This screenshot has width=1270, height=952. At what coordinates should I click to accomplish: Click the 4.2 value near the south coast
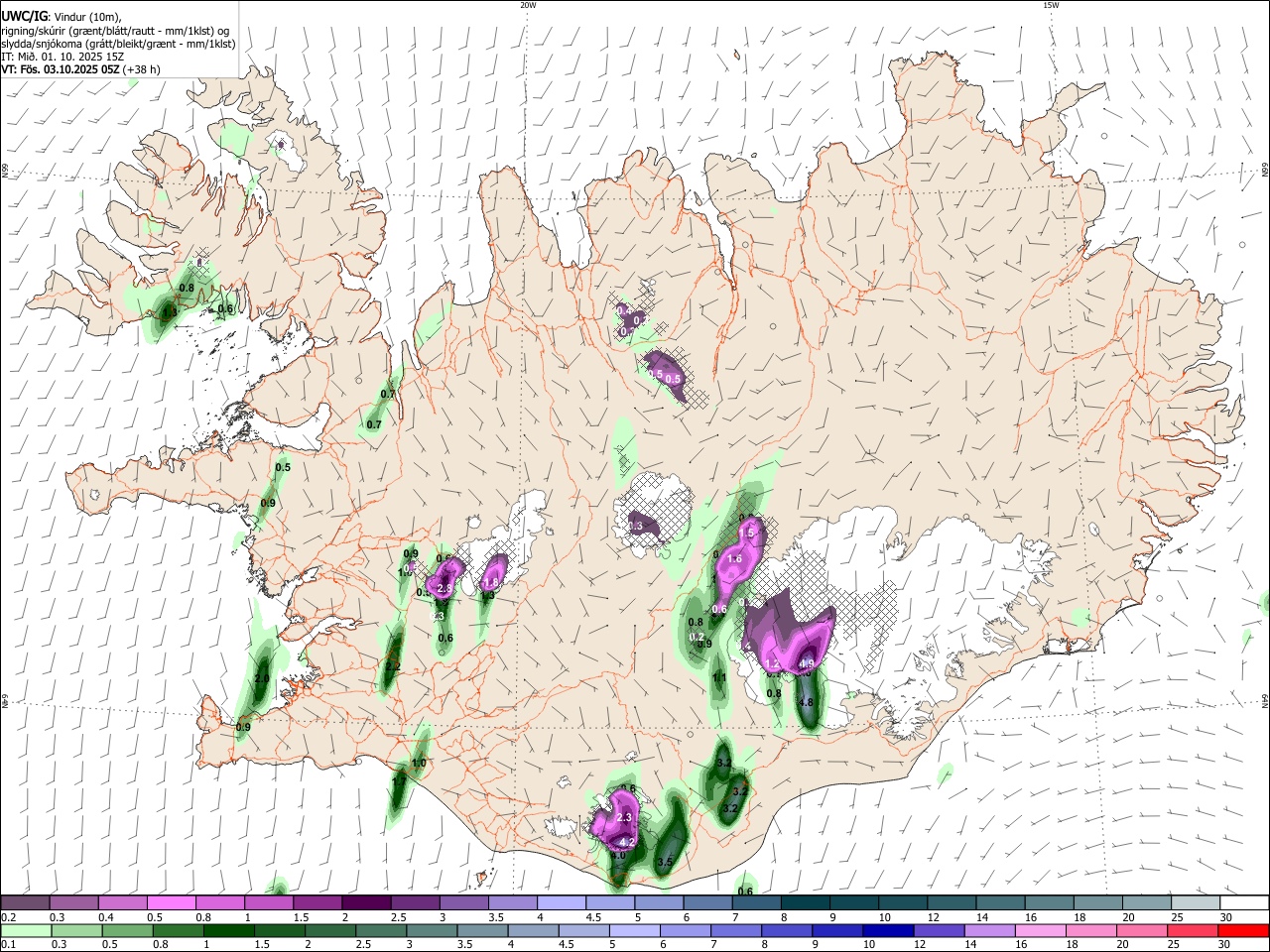click(x=627, y=842)
